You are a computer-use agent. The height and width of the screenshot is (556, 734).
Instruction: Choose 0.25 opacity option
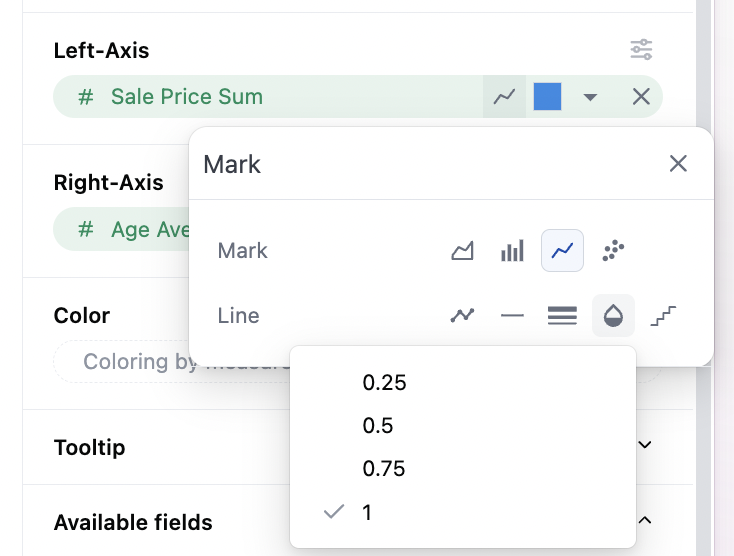coord(385,382)
